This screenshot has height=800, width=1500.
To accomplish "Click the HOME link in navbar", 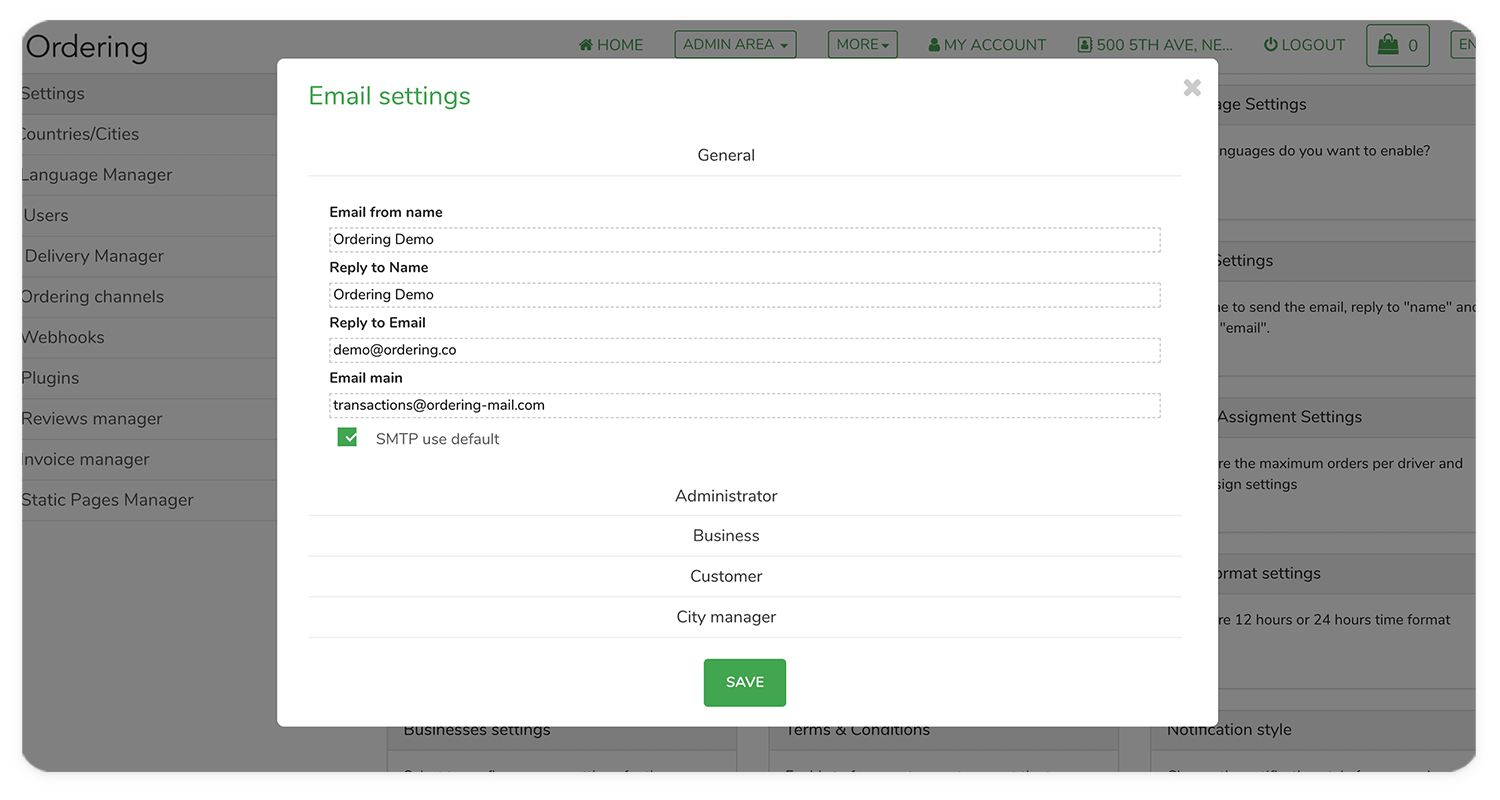I will (x=611, y=45).
